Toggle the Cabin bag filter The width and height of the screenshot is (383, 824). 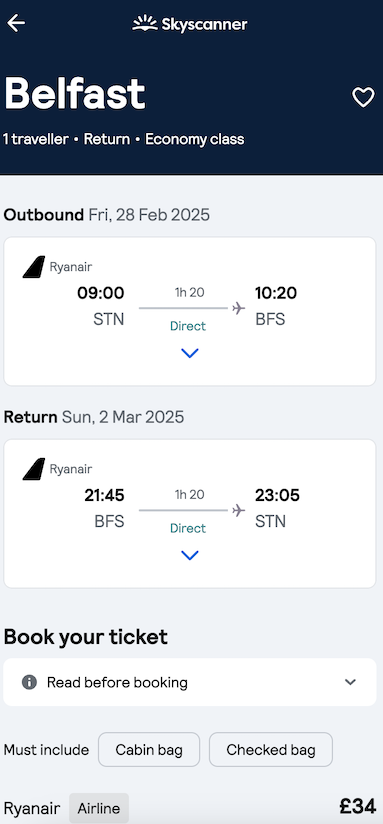pyautogui.click(x=149, y=750)
